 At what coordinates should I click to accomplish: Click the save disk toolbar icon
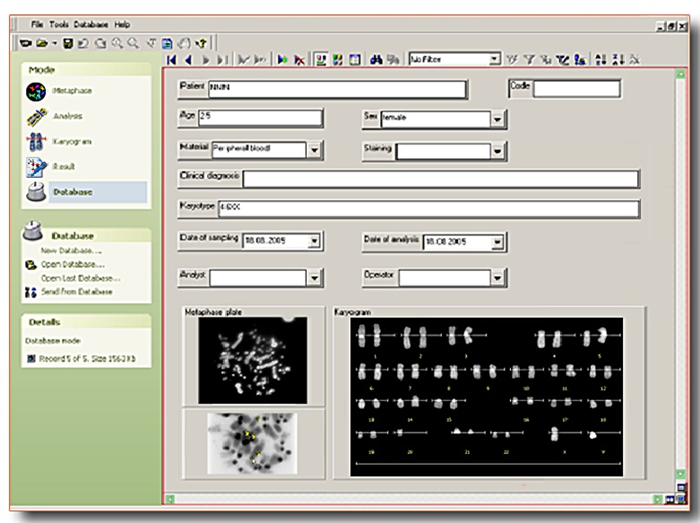tap(67, 43)
